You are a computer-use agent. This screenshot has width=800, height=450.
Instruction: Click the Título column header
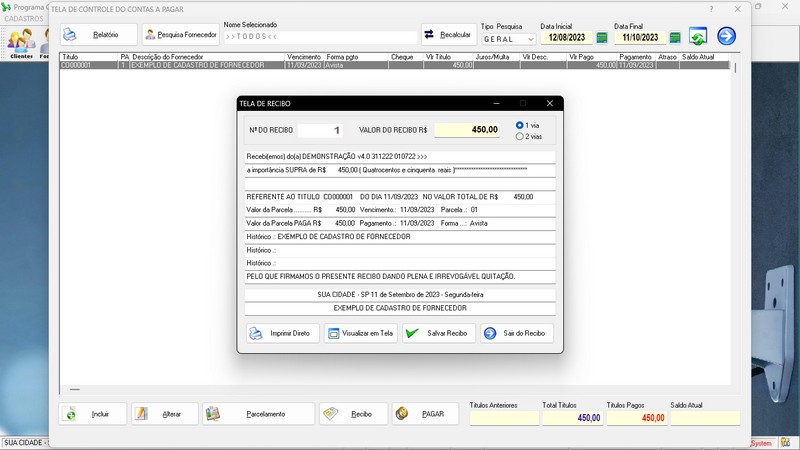point(89,57)
